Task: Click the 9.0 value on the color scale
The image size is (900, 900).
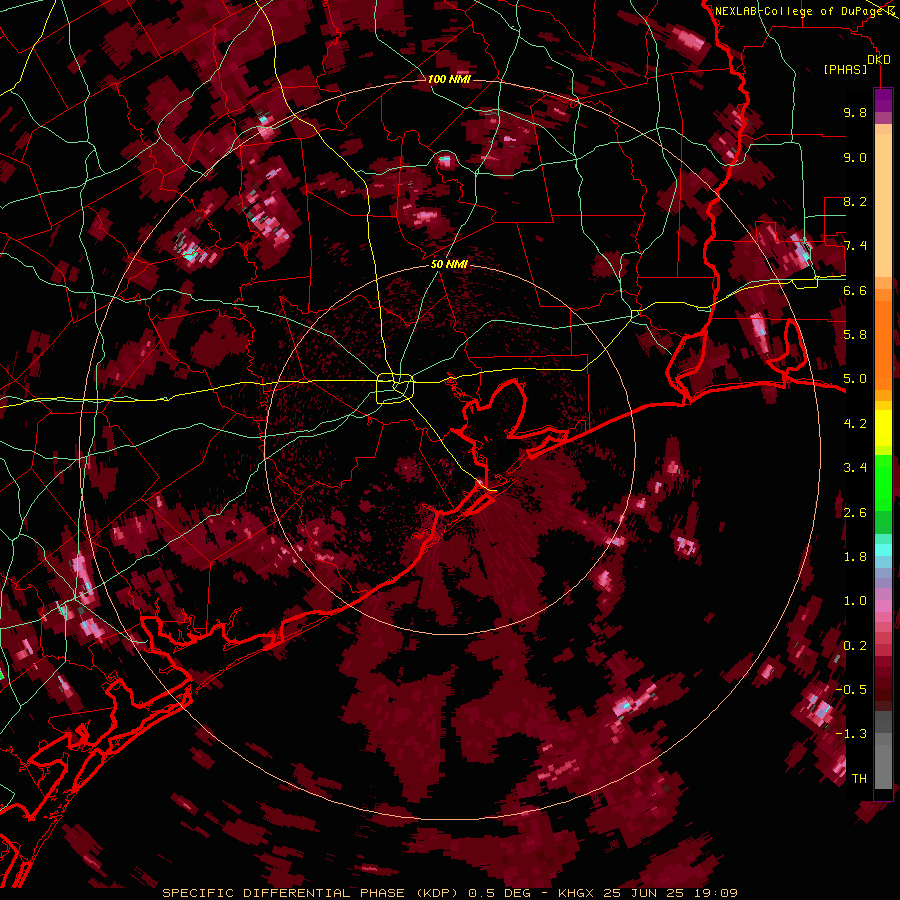Action: click(x=855, y=158)
